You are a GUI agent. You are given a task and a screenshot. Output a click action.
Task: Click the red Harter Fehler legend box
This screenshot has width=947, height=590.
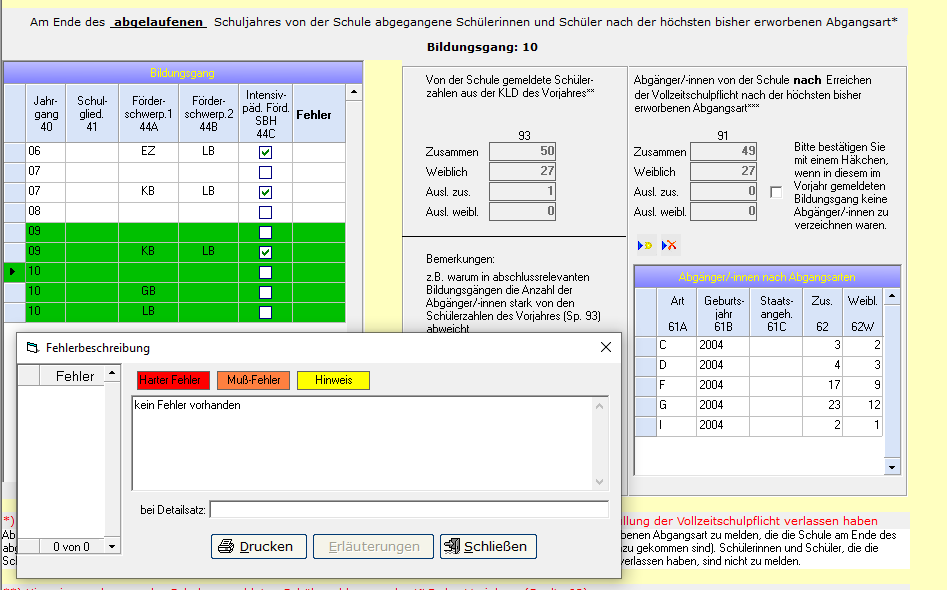(x=173, y=380)
